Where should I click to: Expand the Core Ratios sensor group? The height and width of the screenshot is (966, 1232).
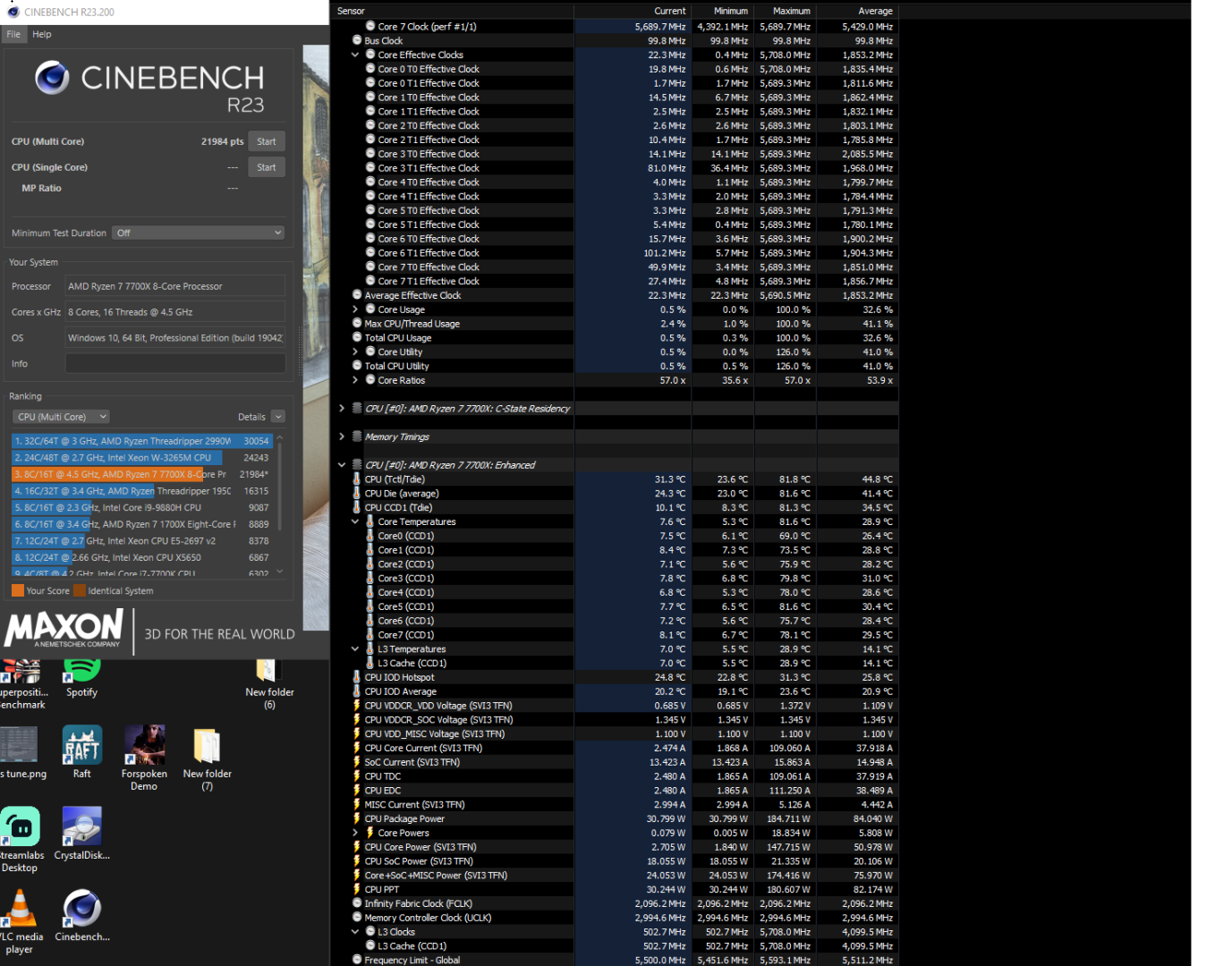pyautogui.click(x=355, y=380)
